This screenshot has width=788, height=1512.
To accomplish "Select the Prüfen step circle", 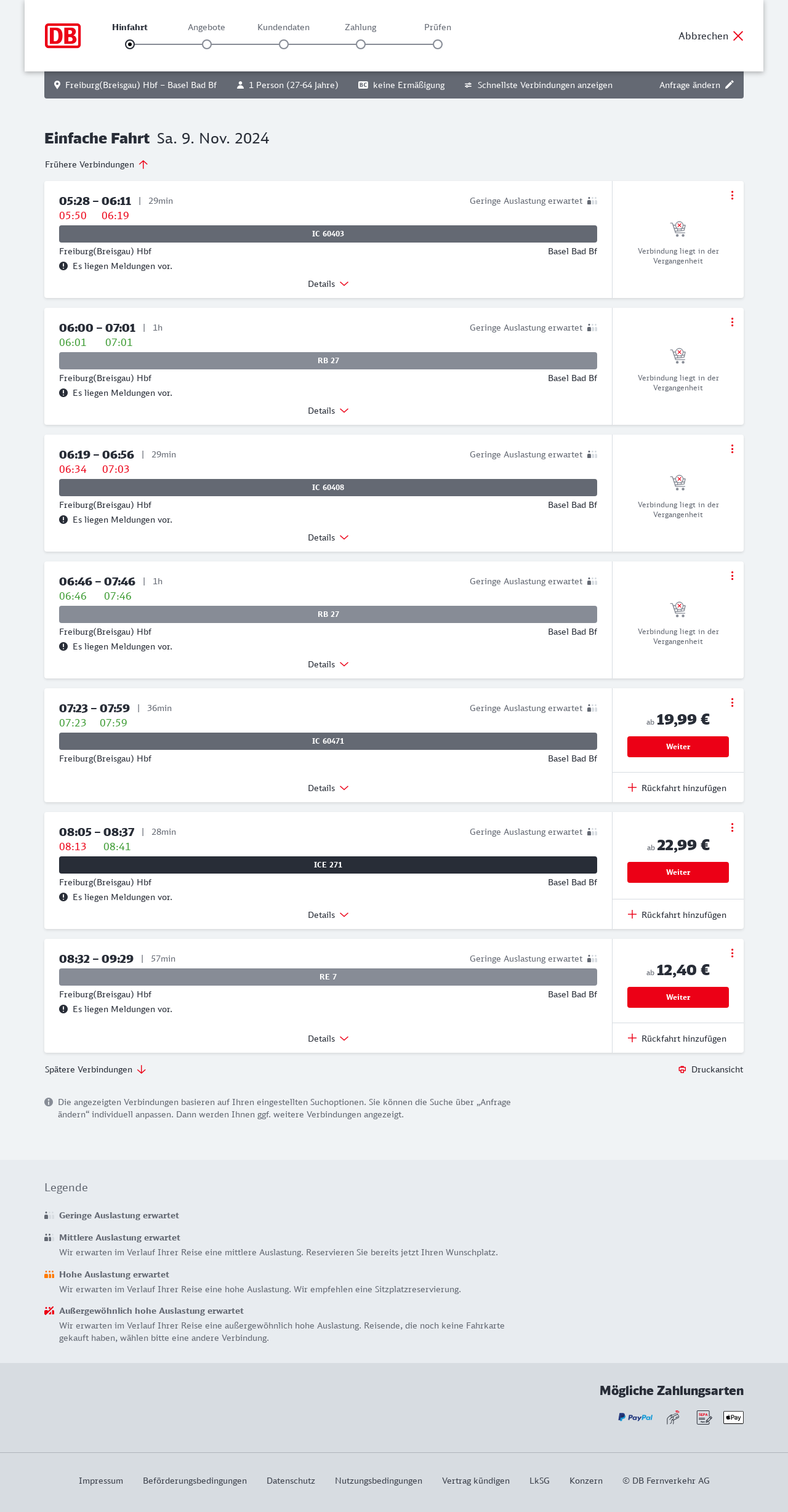I will pyautogui.click(x=438, y=44).
